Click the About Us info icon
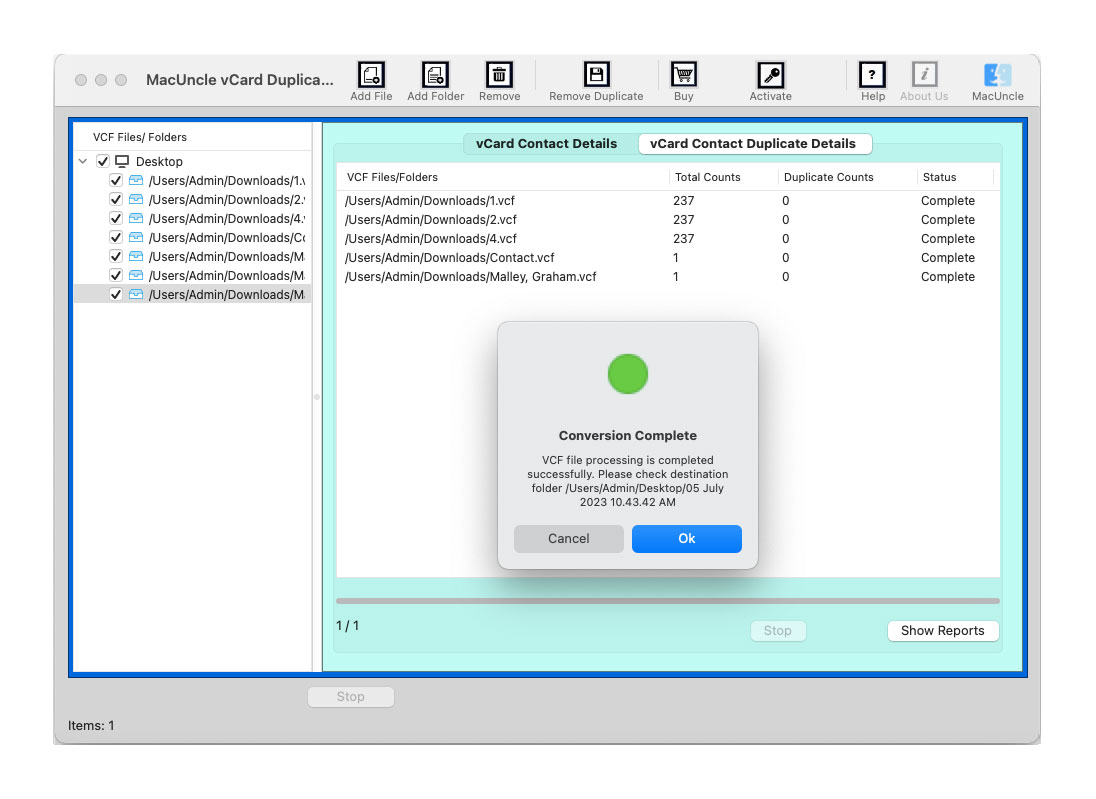The height and width of the screenshot is (799, 1096). click(923, 74)
